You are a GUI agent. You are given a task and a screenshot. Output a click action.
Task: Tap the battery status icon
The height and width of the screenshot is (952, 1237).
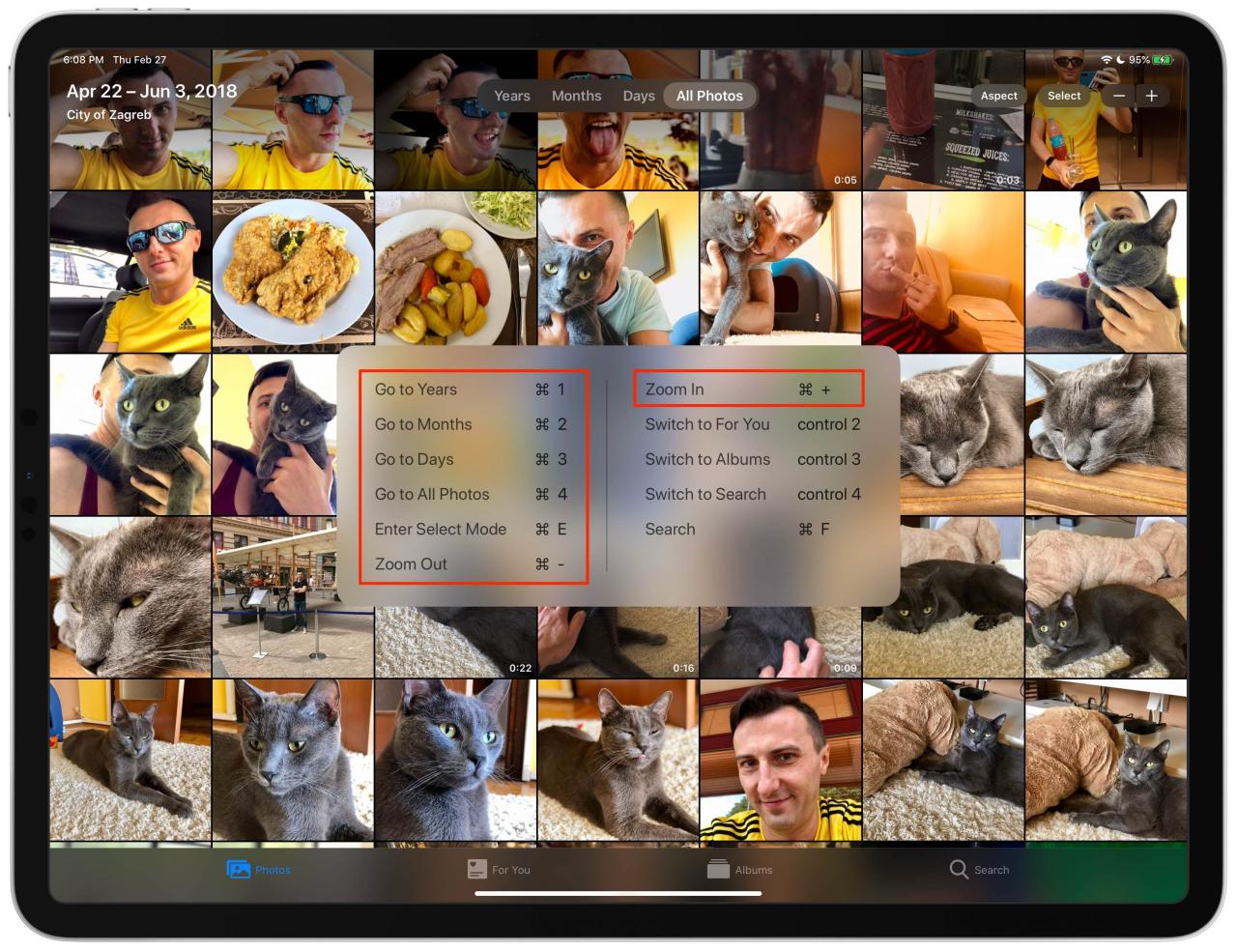(x=1164, y=60)
